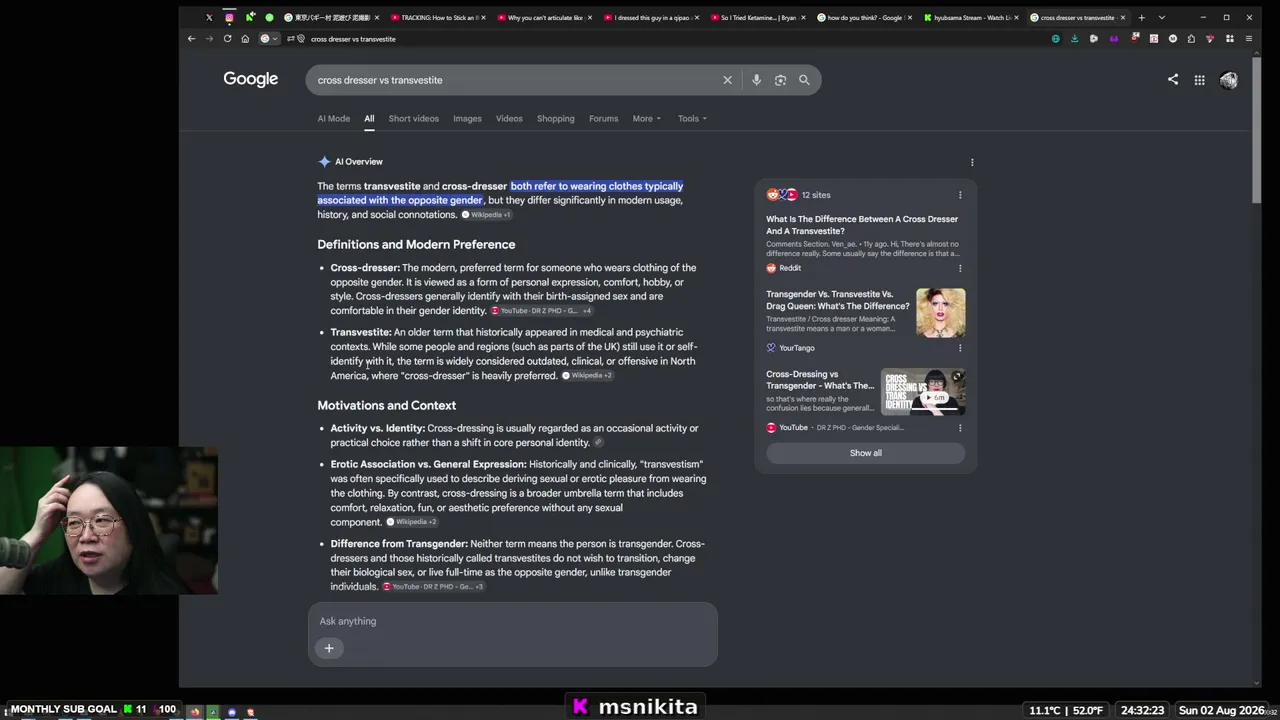
Task: Open the Google account profile picture
Action: click(x=1228, y=80)
